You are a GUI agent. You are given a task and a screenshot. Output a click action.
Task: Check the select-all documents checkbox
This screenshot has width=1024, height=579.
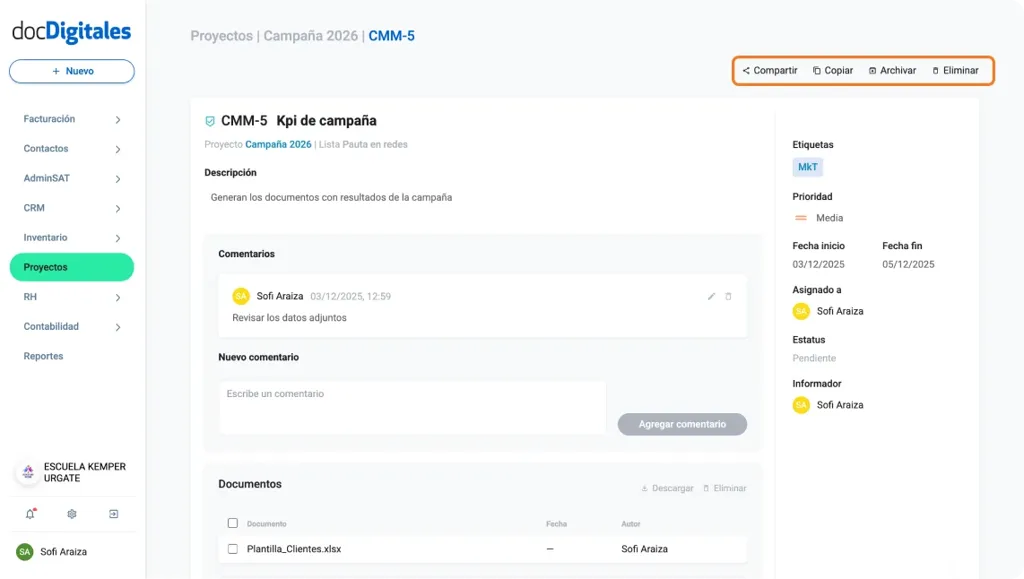[x=233, y=522]
